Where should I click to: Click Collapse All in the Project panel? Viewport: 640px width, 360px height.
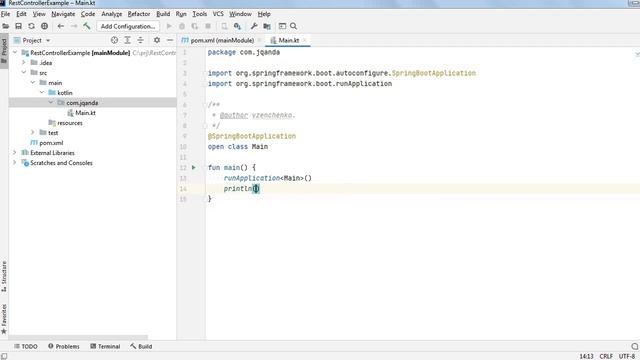(x=140, y=40)
